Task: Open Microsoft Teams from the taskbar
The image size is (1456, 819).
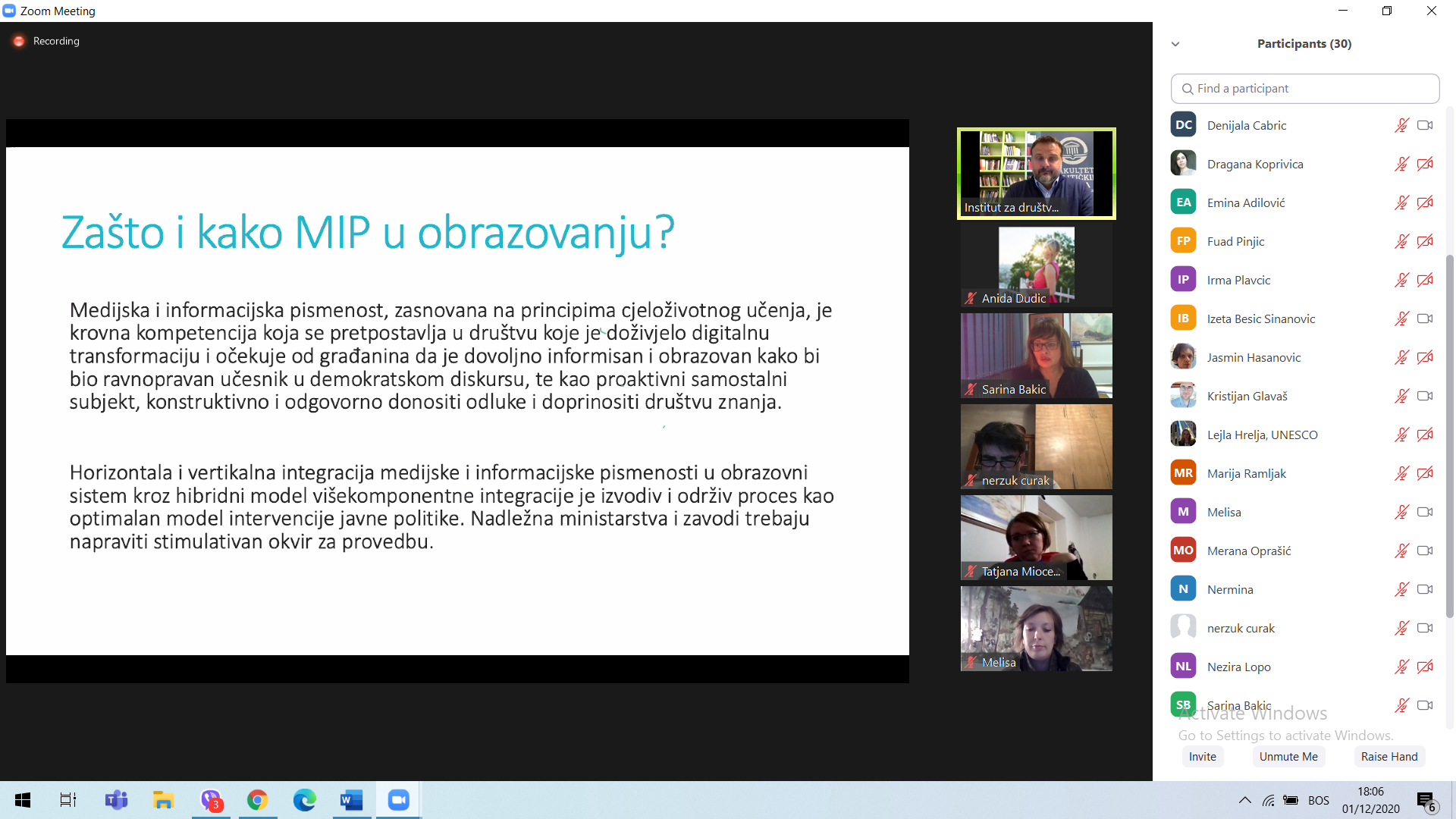Action: click(116, 800)
